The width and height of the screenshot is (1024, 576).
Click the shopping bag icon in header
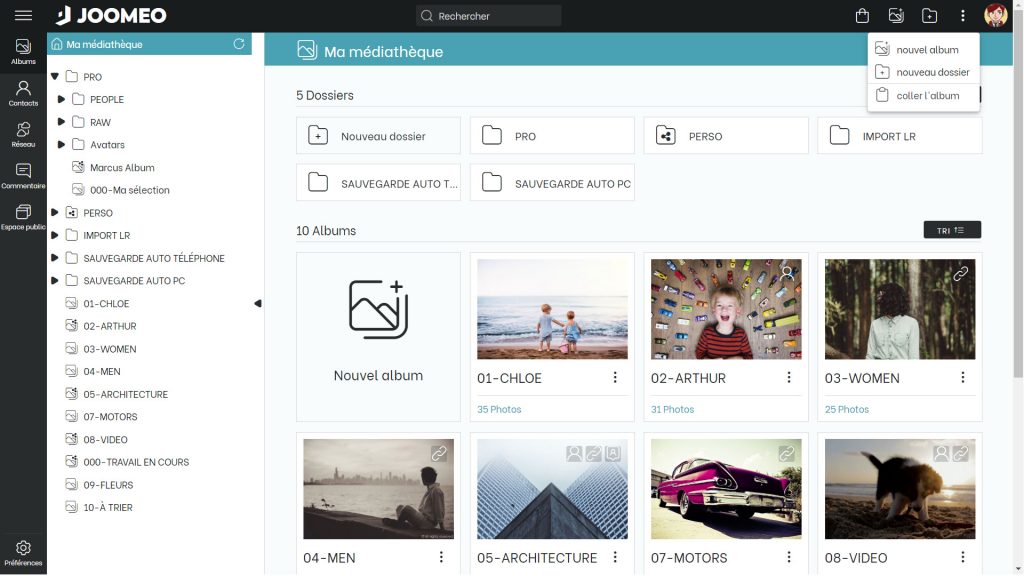[862, 16]
